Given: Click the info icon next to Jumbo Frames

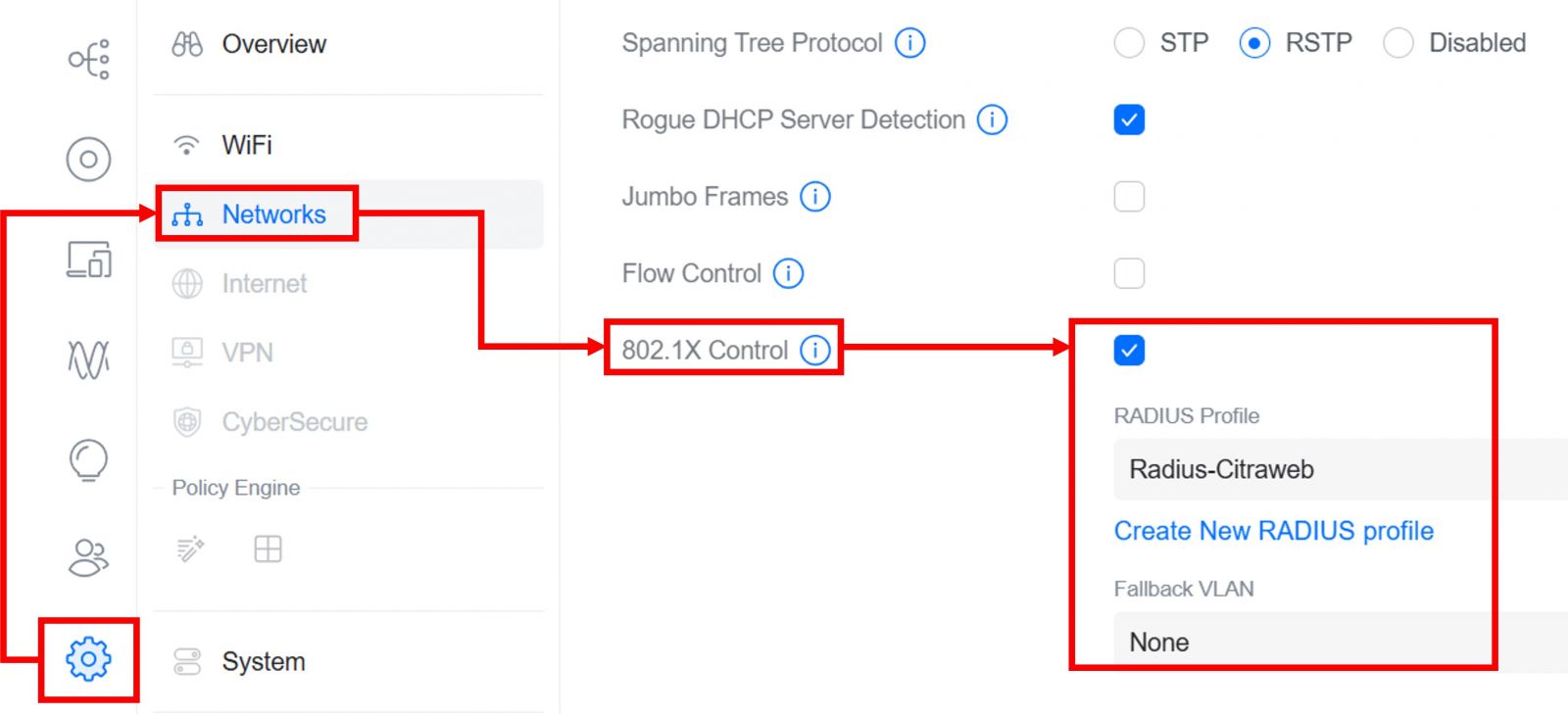Looking at the screenshot, I should click(815, 197).
